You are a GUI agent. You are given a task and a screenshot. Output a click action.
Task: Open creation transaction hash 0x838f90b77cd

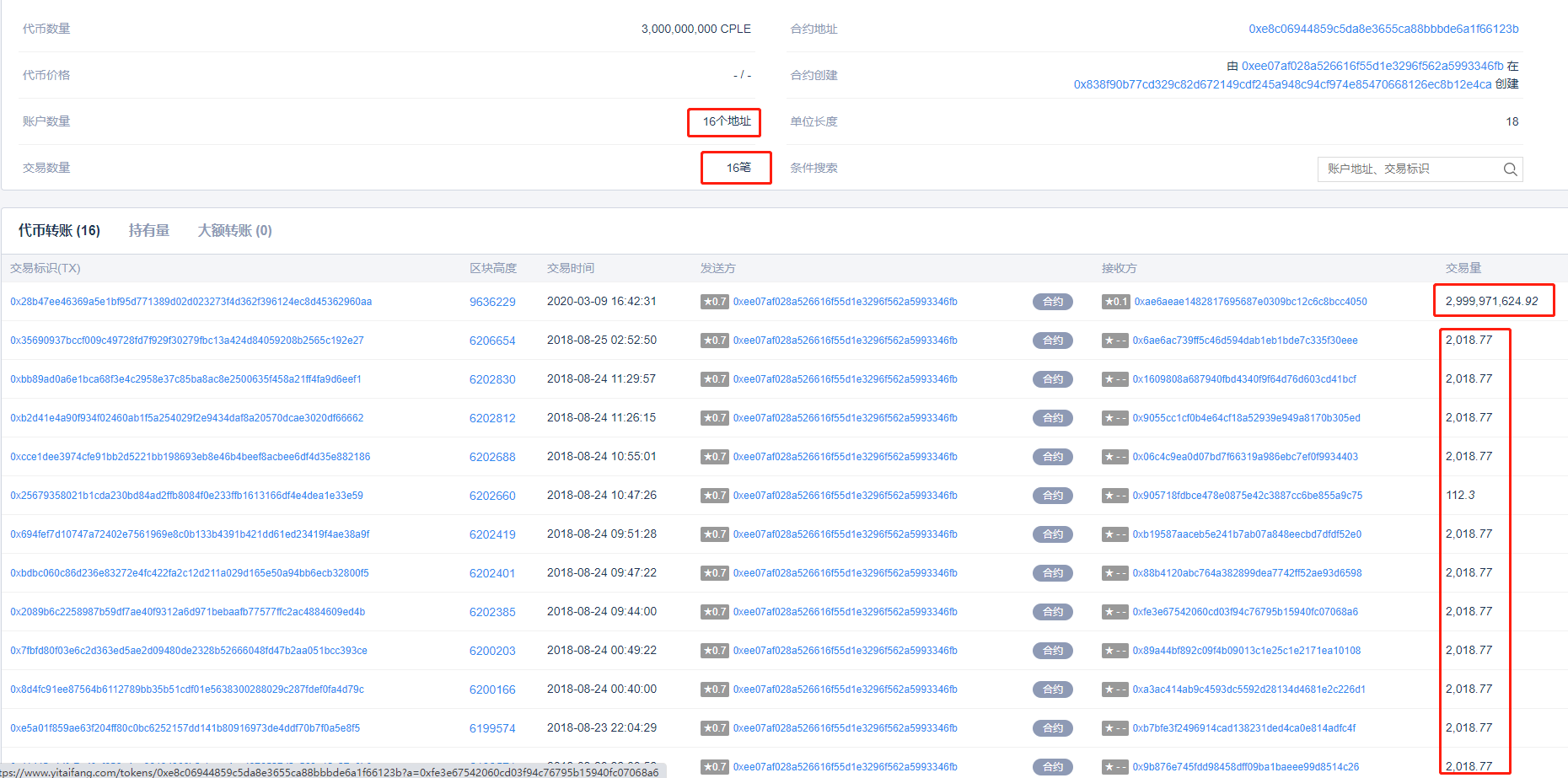1282,84
